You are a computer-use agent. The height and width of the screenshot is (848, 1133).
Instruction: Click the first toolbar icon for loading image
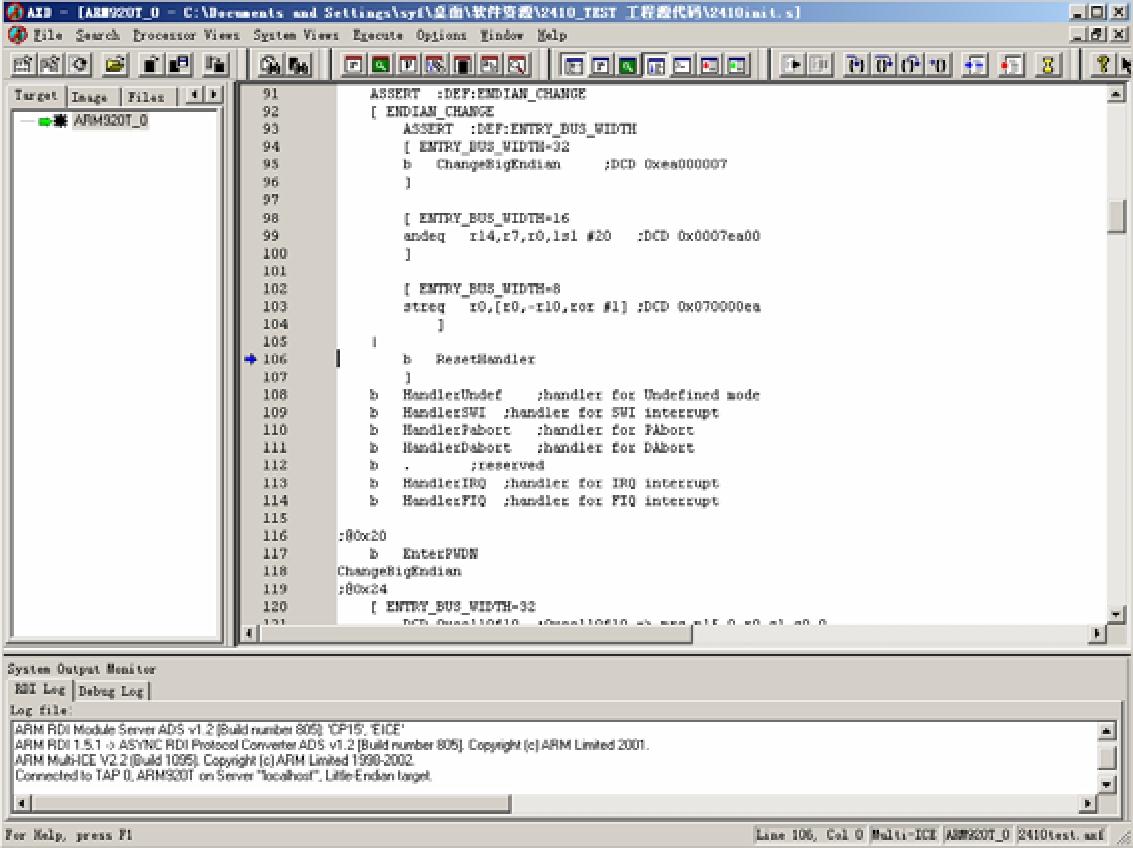22,64
